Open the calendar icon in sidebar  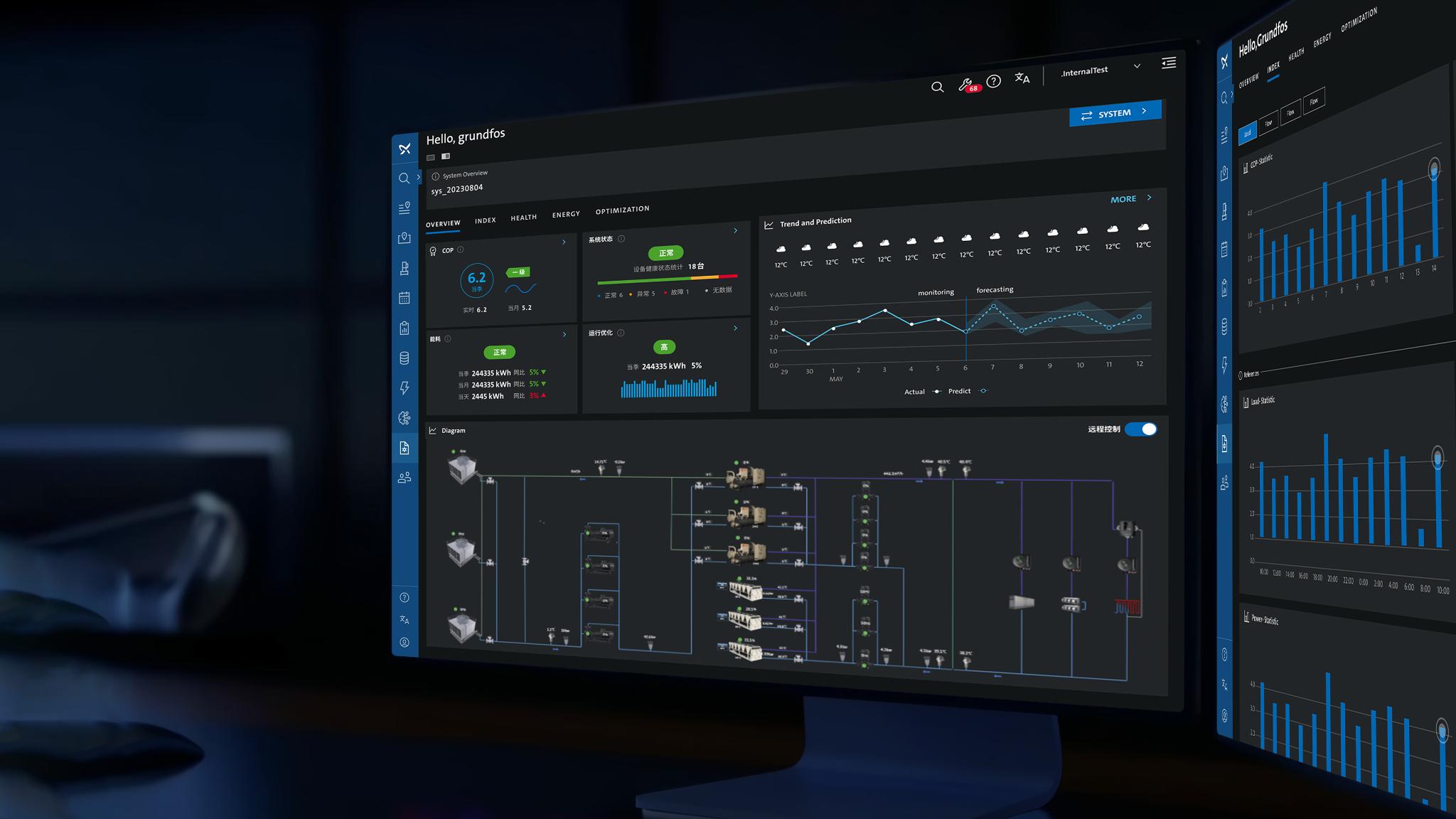click(405, 298)
